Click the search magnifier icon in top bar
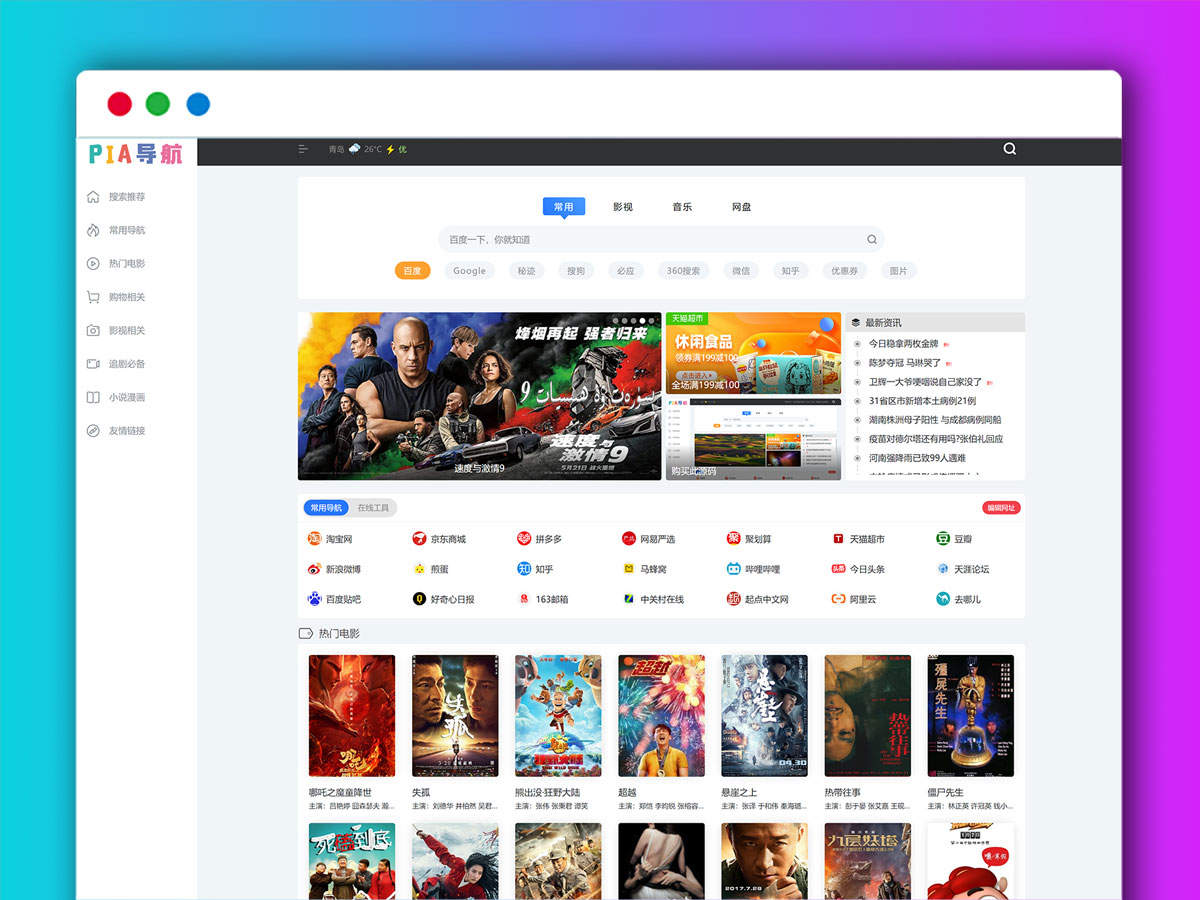Image resolution: width=1200 pixels, height=900 pixels. point(1009,149)
